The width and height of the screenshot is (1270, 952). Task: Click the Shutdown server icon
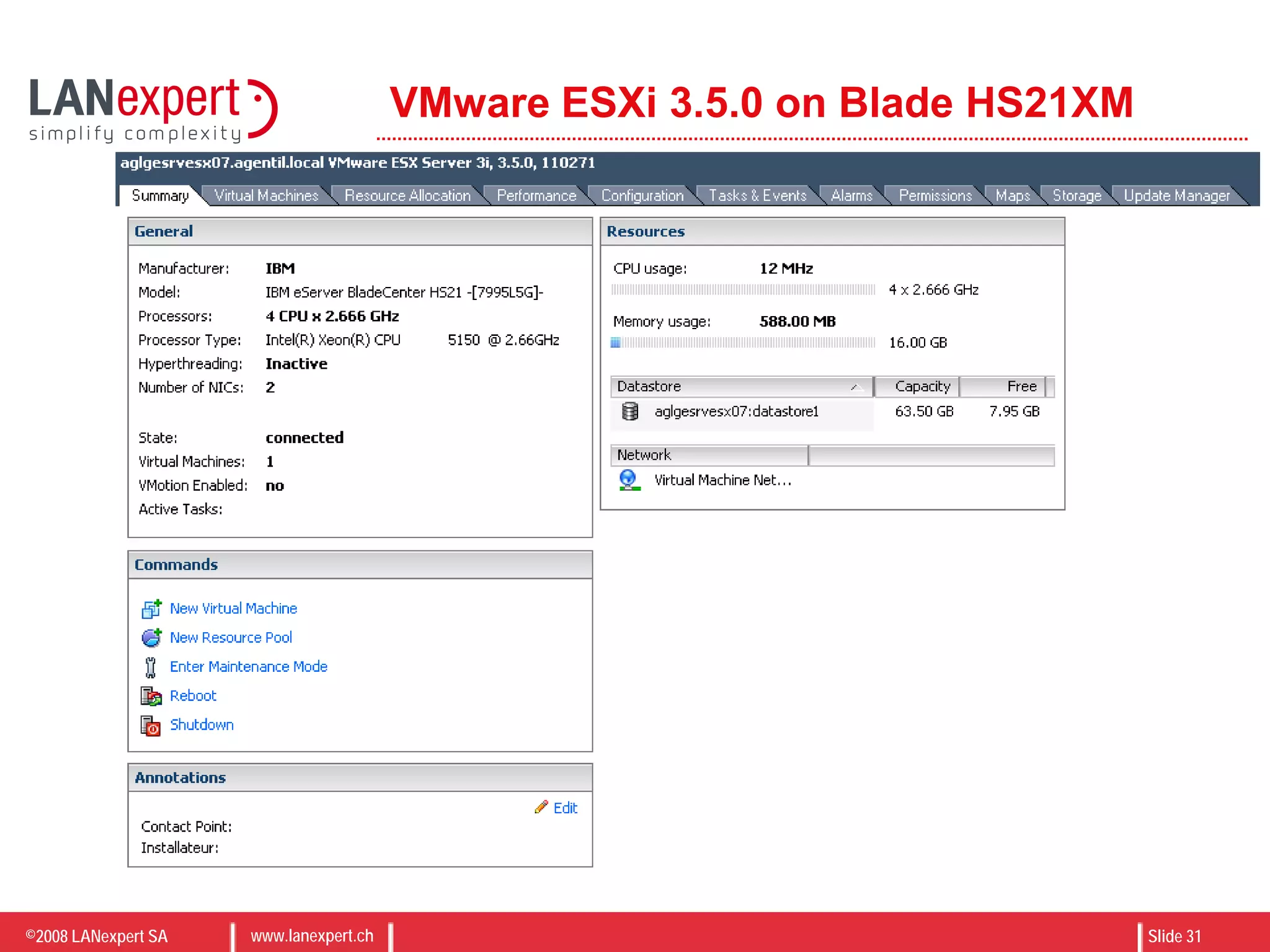coord(151,725)
